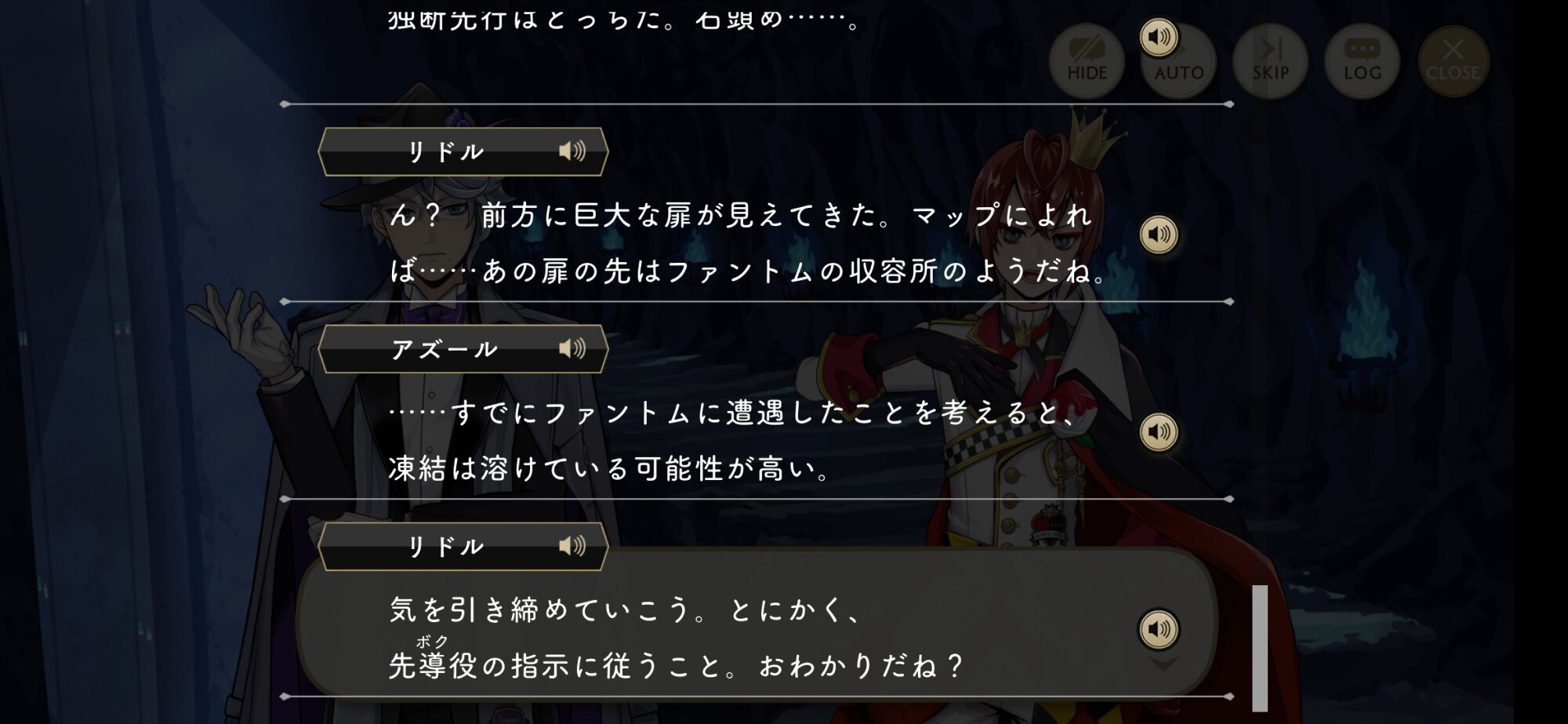1568x724 pixels.
Task: Close the log with CLOSE button
Action: coord(1453,61)
